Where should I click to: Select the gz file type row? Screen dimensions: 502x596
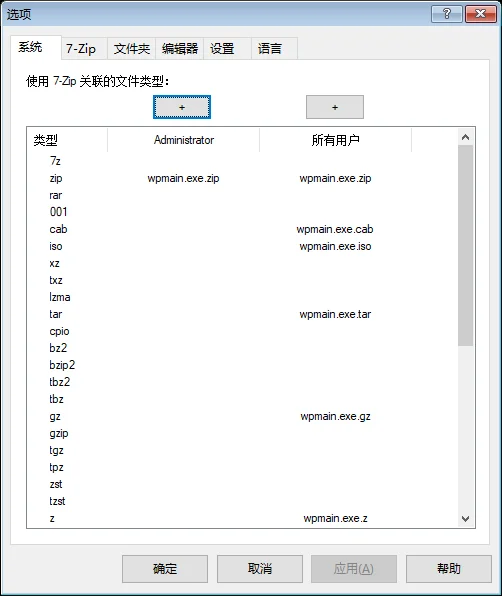242,416
